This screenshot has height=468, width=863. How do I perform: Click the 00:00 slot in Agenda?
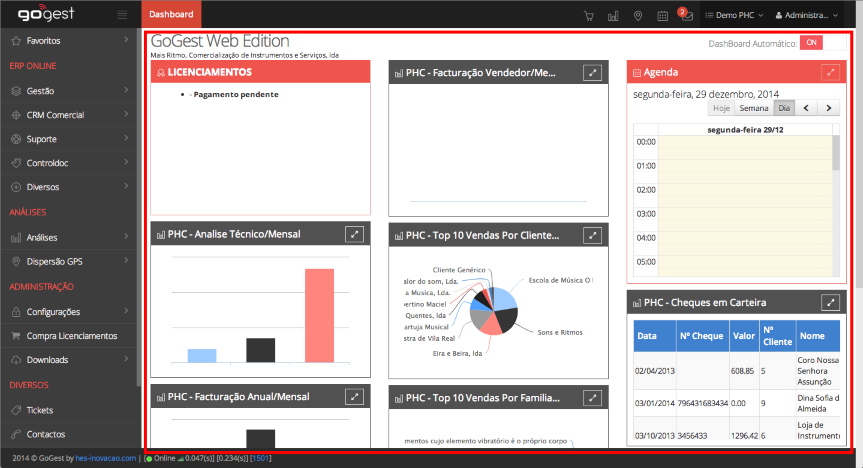click(745, 142)
